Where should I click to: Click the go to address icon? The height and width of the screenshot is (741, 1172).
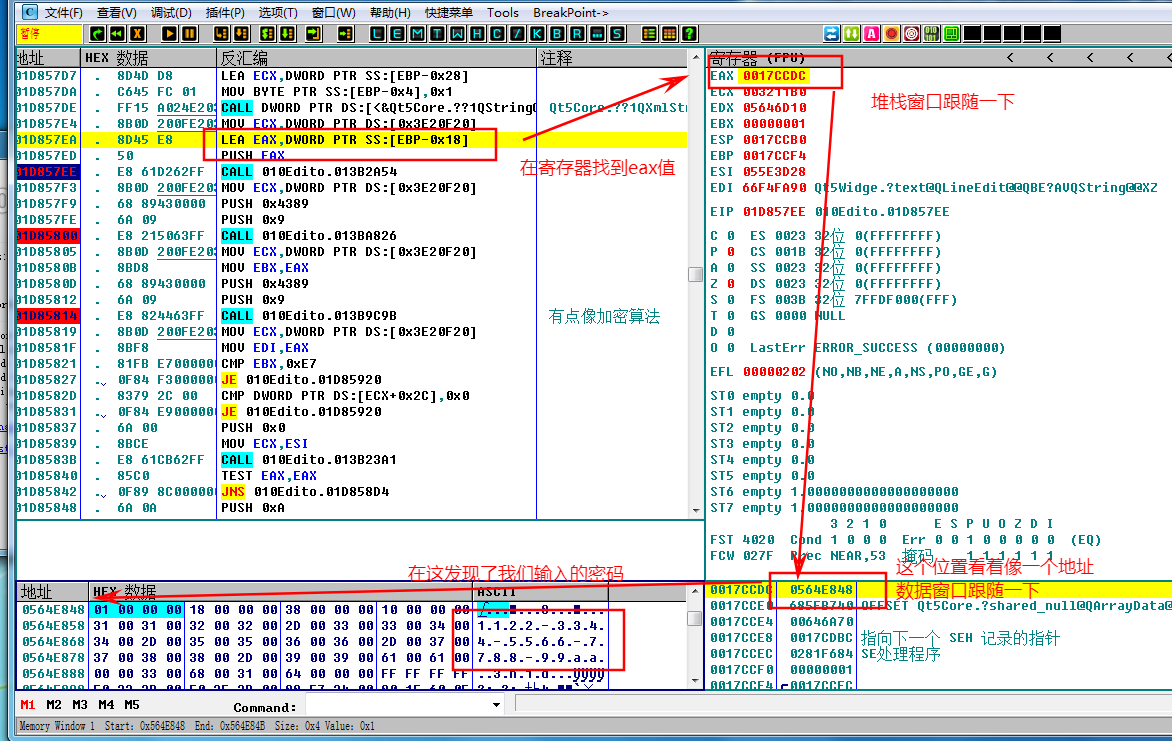(345, 34)
